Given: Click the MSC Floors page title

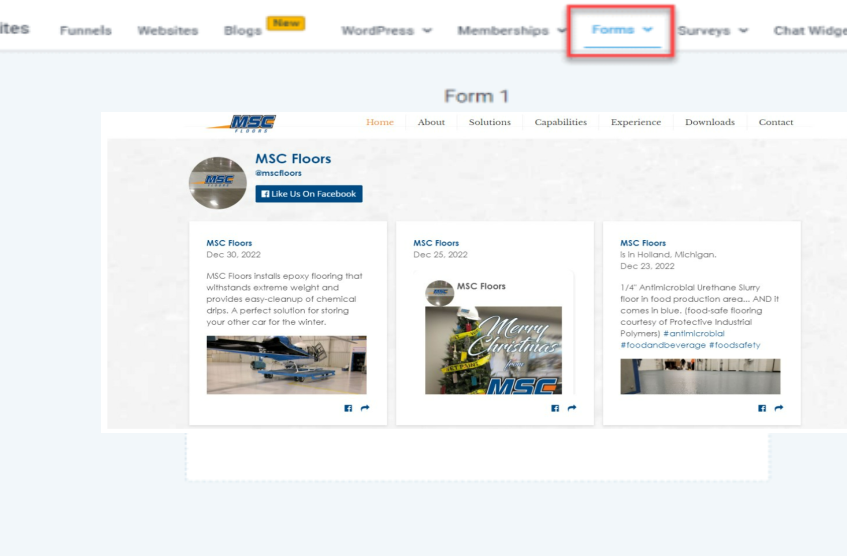Looking at the screenshot, I should [x=293, y=159].
